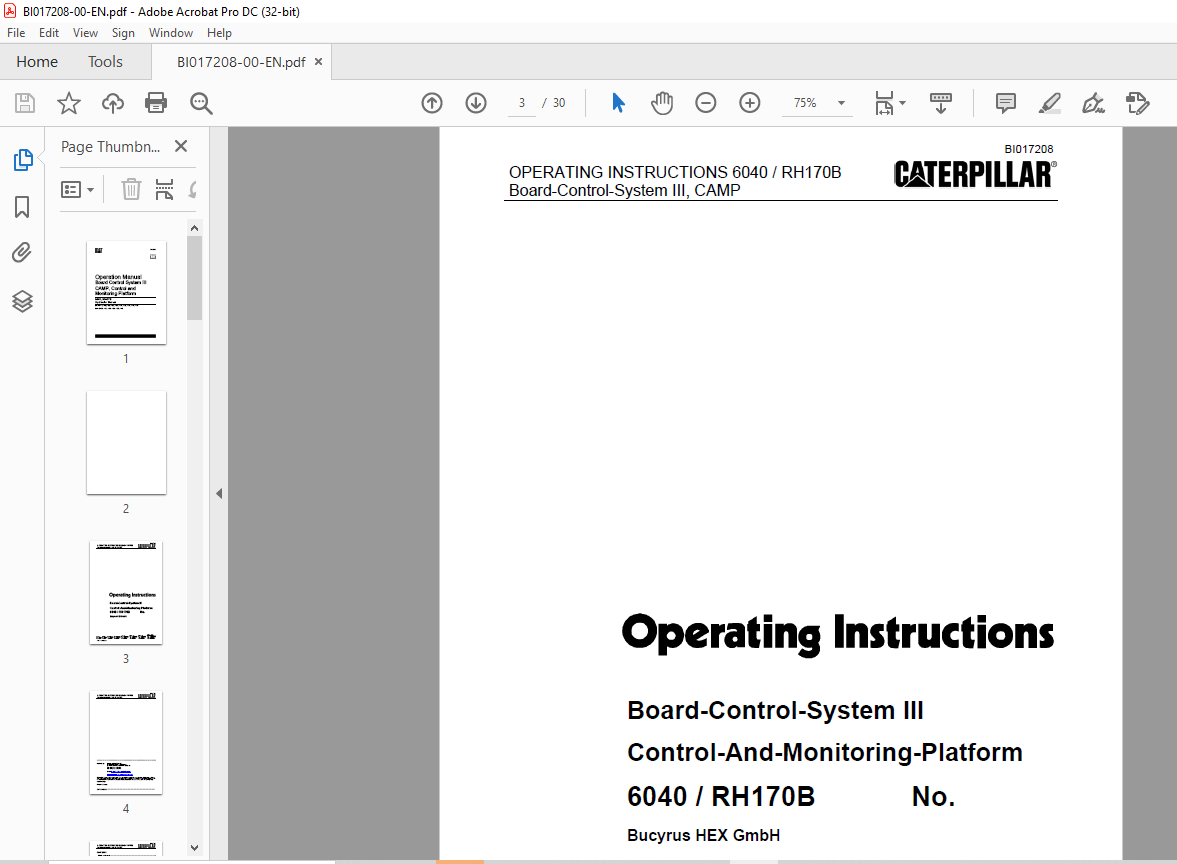
Task: Open the Fill & Sign pen tool
Action: [x=1093, y=103]
